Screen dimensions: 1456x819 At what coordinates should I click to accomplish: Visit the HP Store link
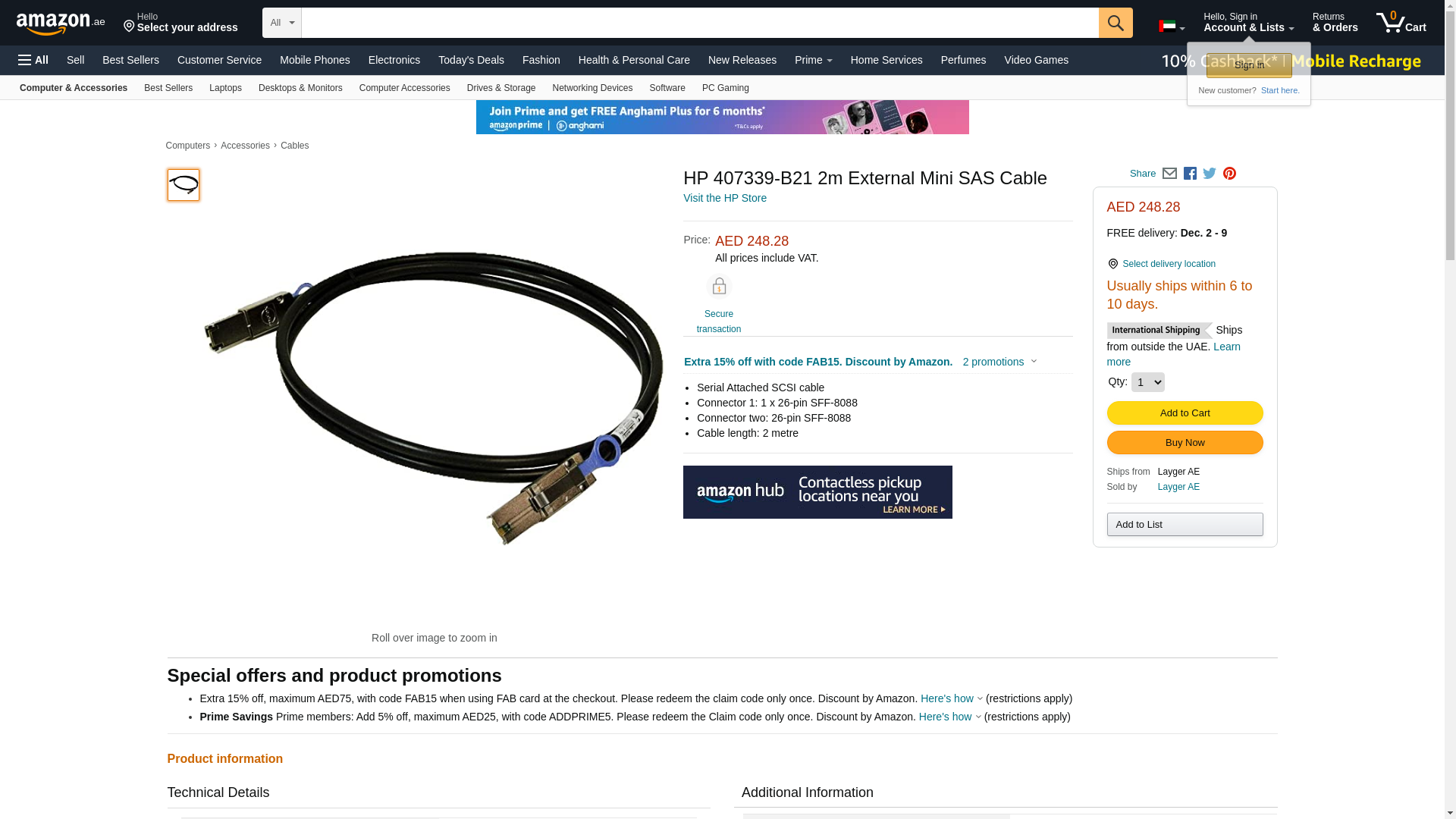click(x=725, y=198)
